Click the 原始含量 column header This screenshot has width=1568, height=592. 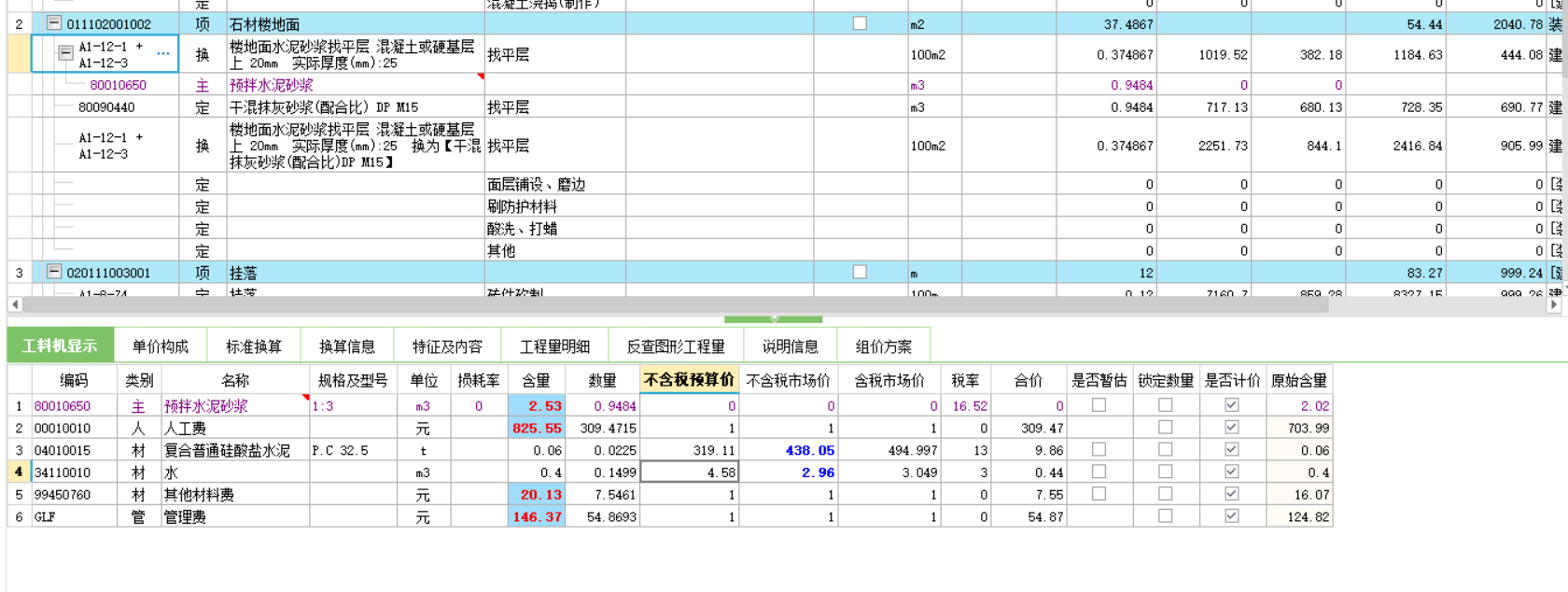[1299, 380]
